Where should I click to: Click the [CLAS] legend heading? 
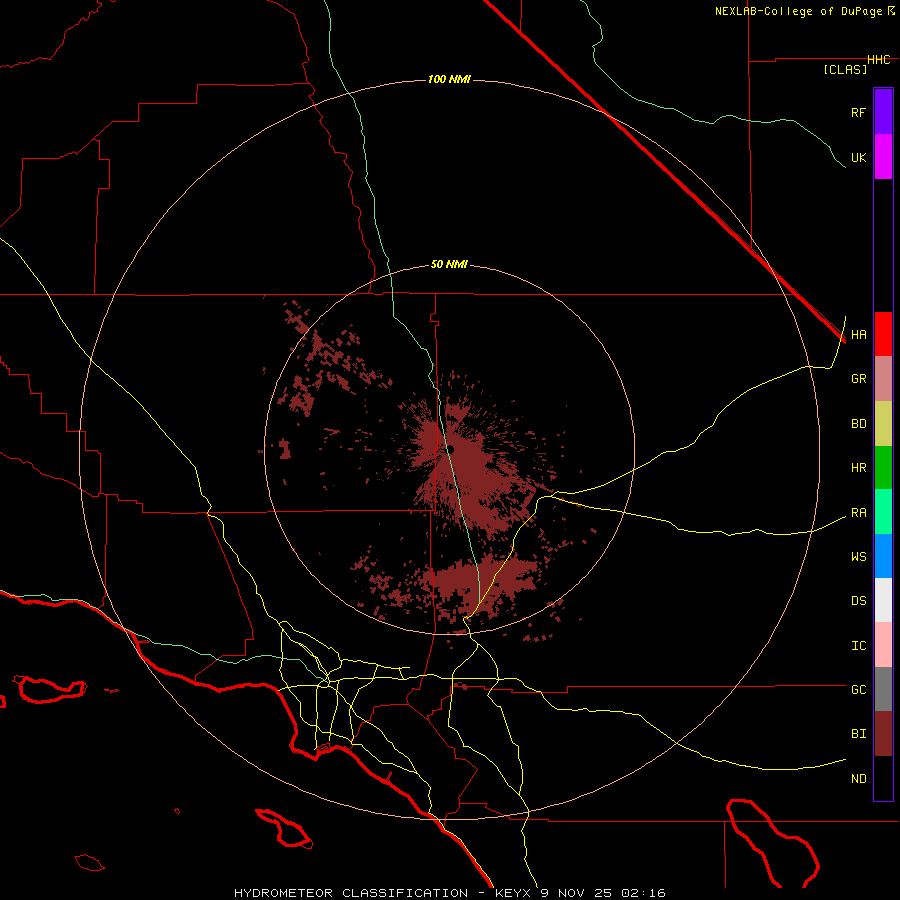pyautogui.click(x=845, y=69)
